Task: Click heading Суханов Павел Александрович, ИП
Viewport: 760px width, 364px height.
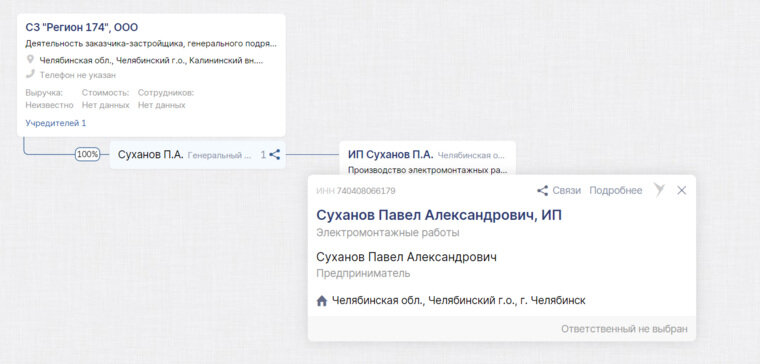Action: pyautogui.click(x=439, y=215)
